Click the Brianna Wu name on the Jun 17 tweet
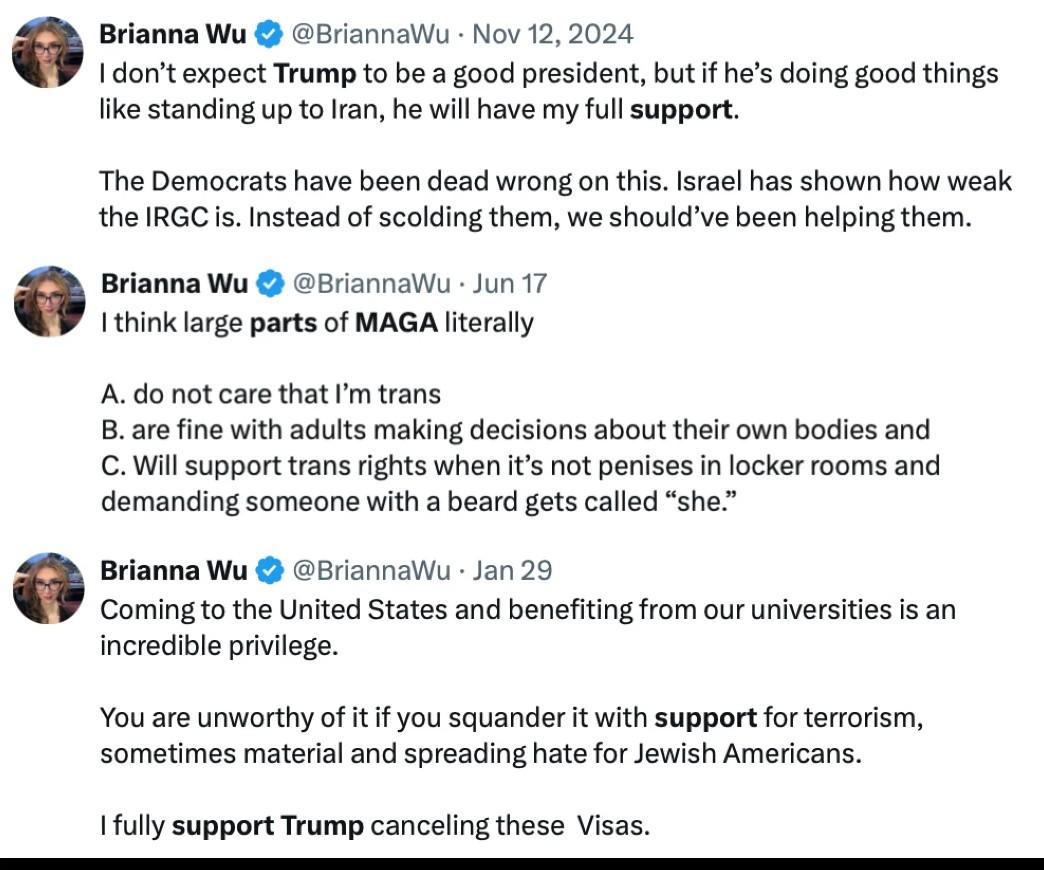 click(x=174, y=284)
